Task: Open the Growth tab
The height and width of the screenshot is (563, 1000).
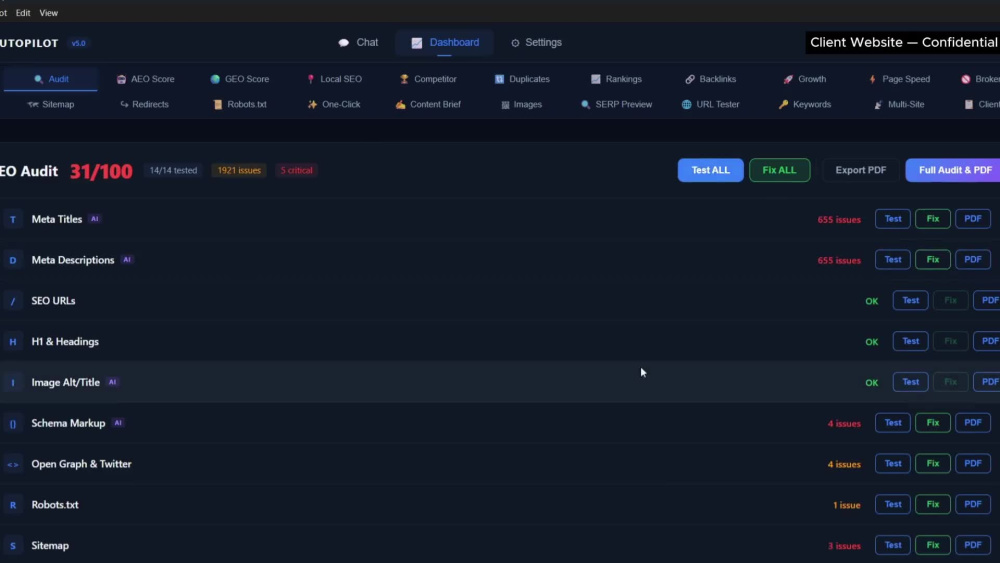Action: (805, 79)
